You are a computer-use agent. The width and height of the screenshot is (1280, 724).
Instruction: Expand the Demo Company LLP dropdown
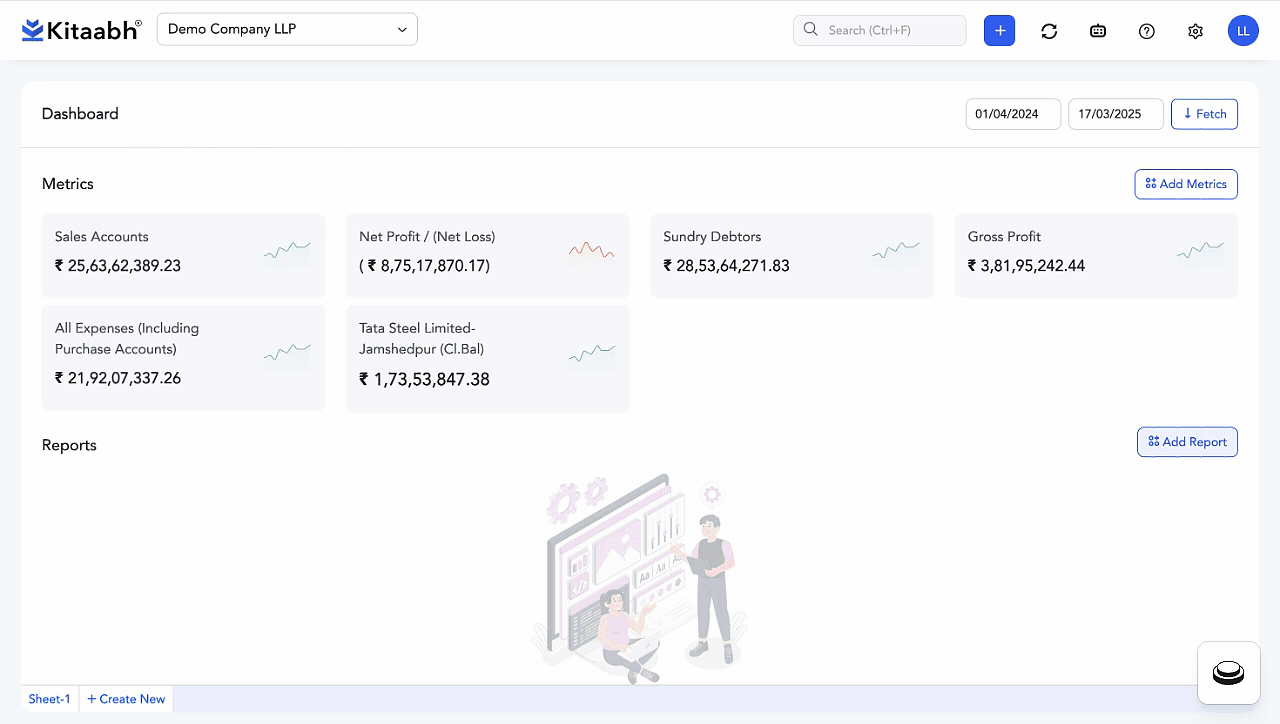click(x=287, y=29)
